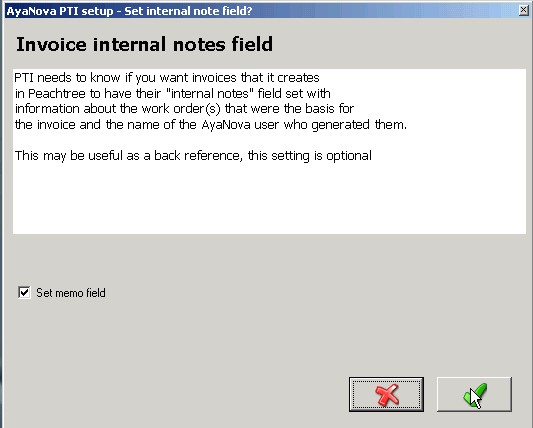Click the 'This may be useful' sentence
The image size is (533, 428).
tap(193, 156)
